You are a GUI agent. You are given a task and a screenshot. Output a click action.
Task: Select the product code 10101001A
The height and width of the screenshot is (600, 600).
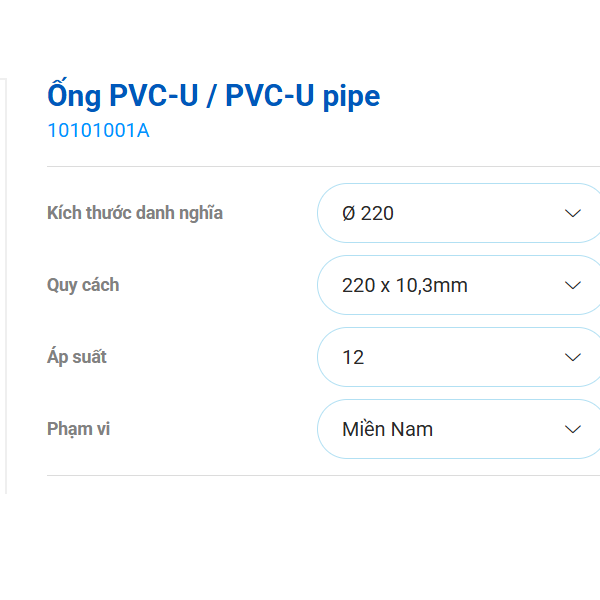coord(98,130)
